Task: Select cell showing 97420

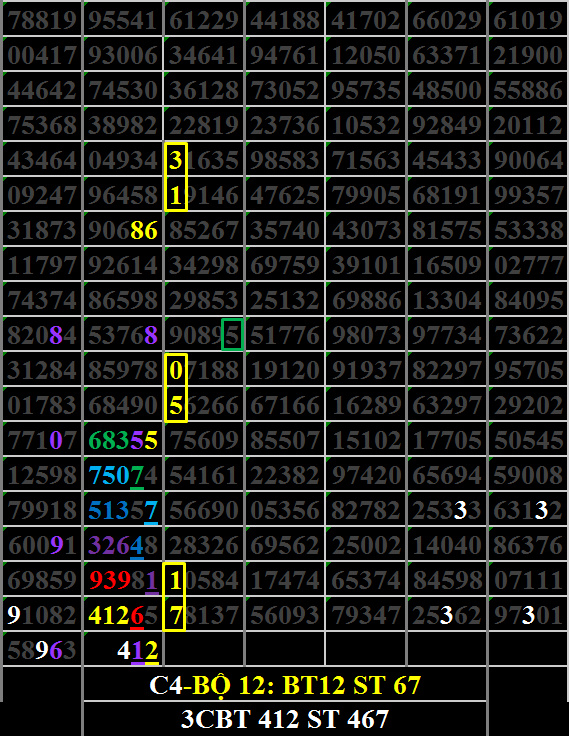Action: pyautogui.click(x=366, y=475)
